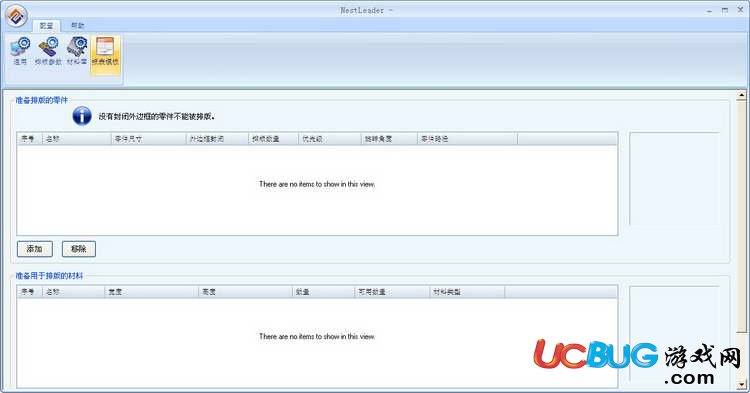The width and height of the screenshot is (750, 393).
Task: Click the vertical scrollbar thumb
Action: pos(741,217)
